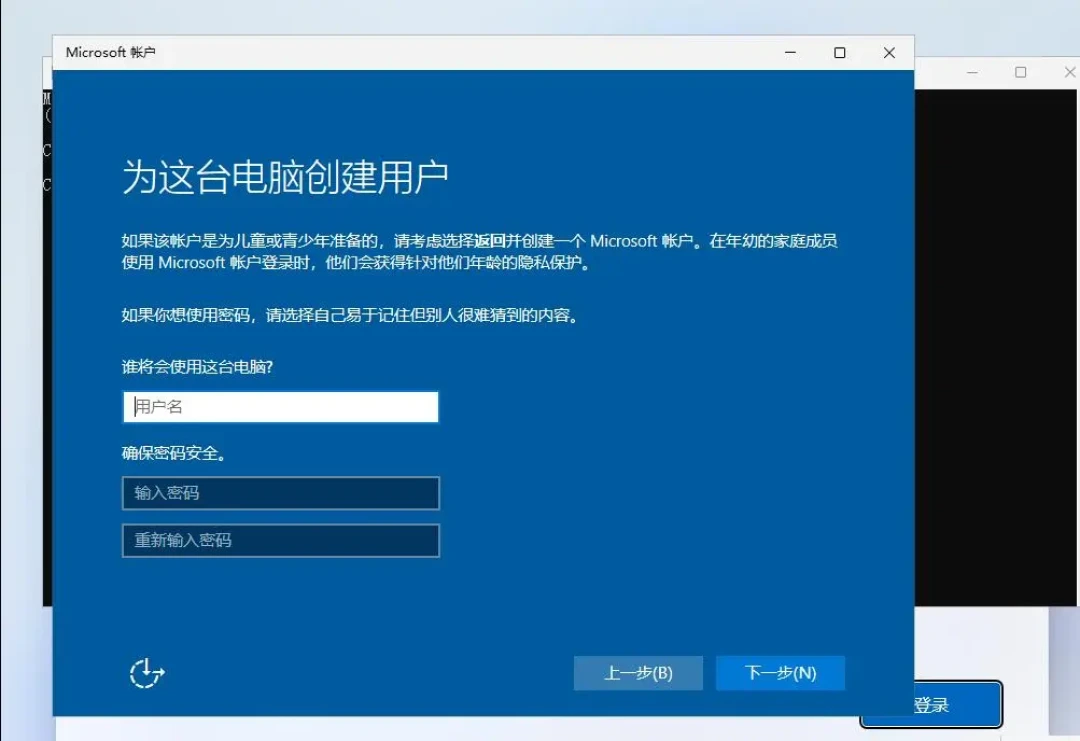The height and width of the screenshot is (741, 1080).
Task: Click the Microsoft 帐户 window title
Action: [x=110, y=52]
